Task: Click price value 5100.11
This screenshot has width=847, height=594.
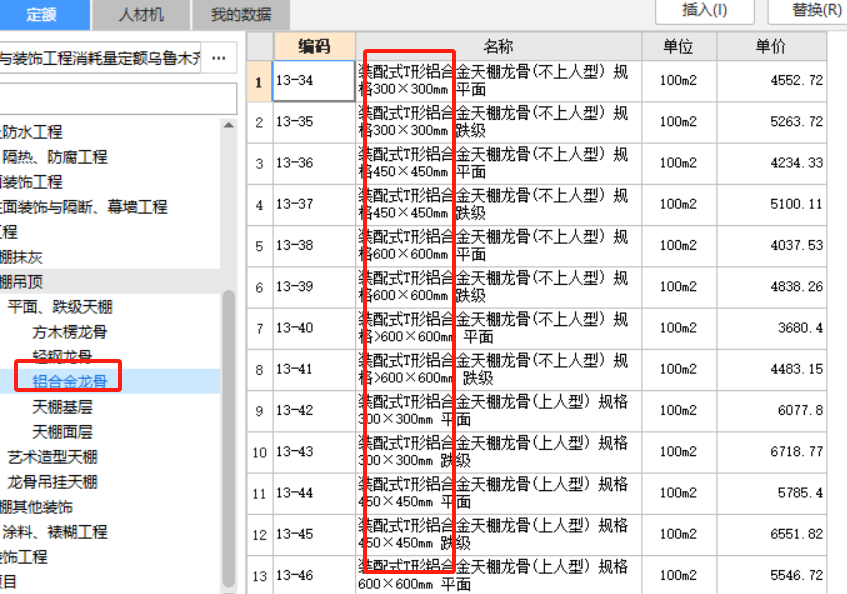Action: (x=796, y=204)
